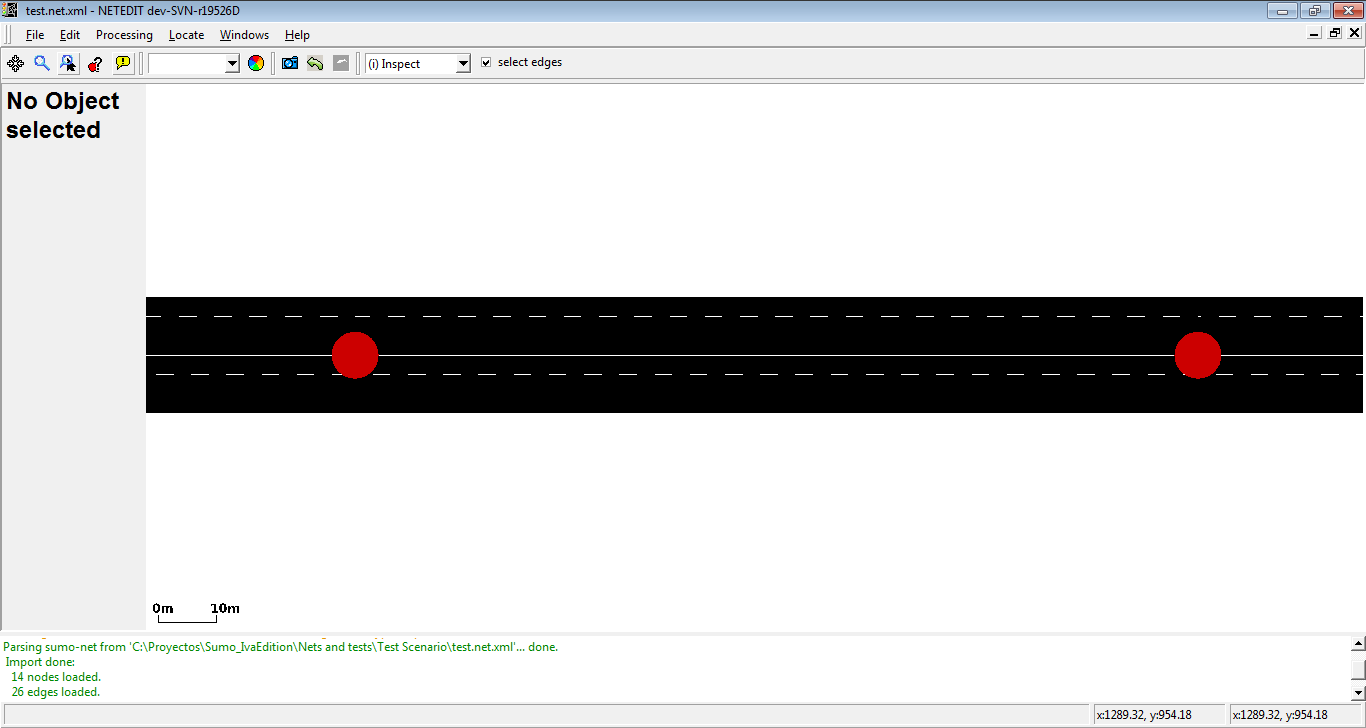
Task: Click the red question mark icon
Action: pos(95,63)
